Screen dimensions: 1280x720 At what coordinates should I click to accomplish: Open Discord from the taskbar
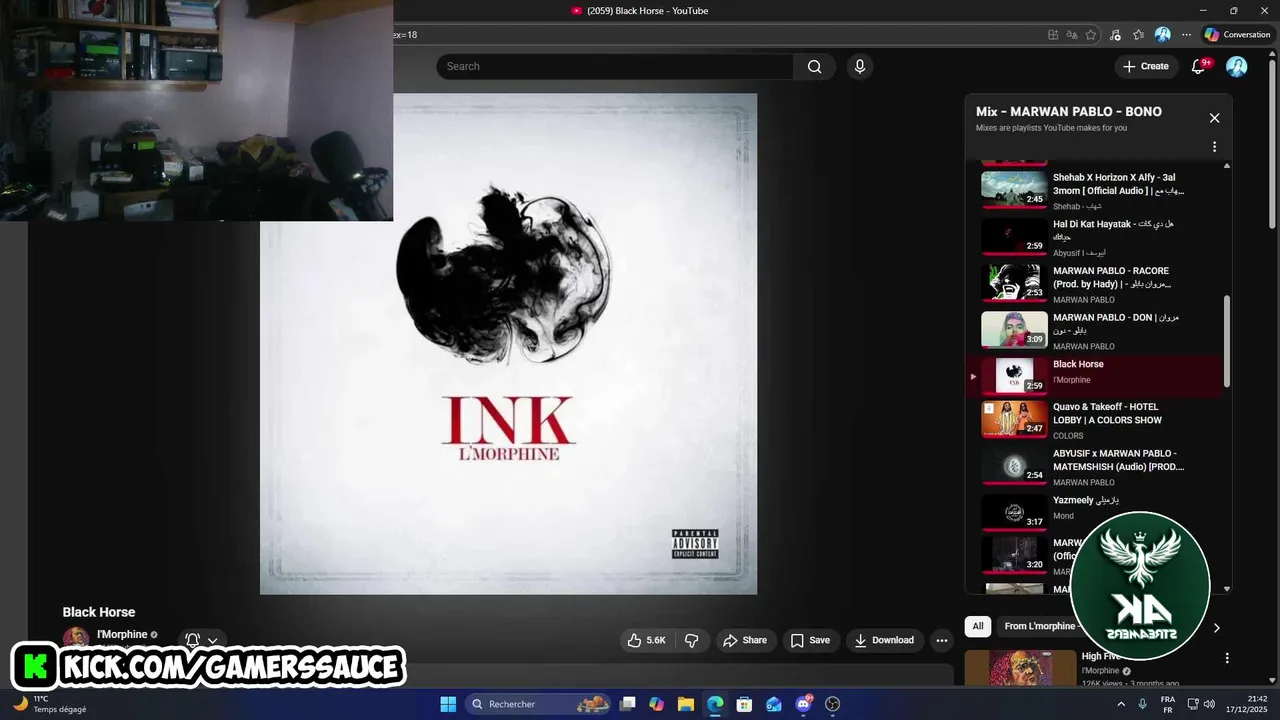point(803,704)
